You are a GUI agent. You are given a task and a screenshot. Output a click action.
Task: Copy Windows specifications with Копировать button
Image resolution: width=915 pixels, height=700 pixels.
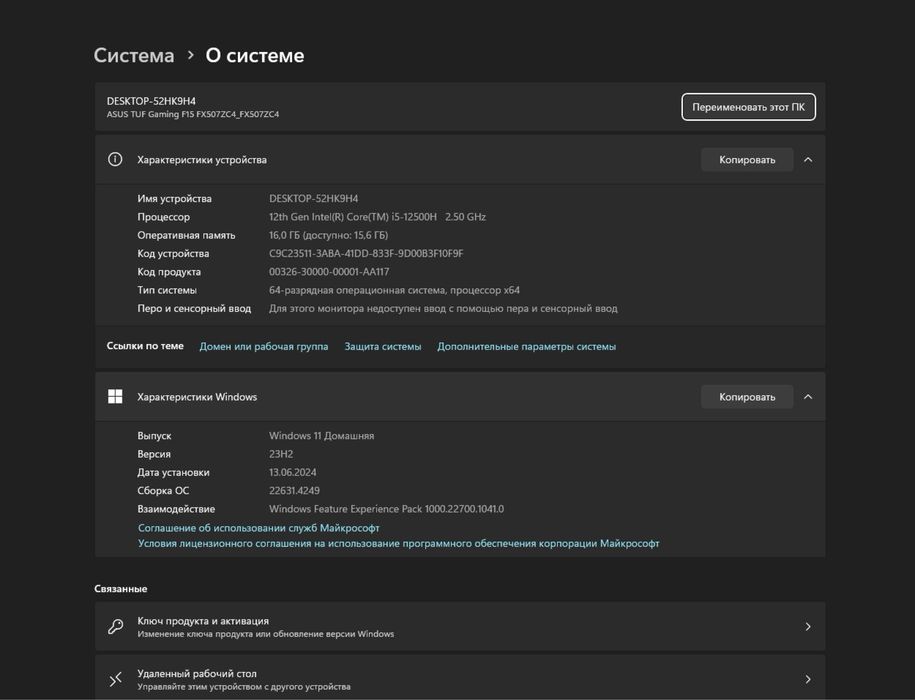[747, 397]
